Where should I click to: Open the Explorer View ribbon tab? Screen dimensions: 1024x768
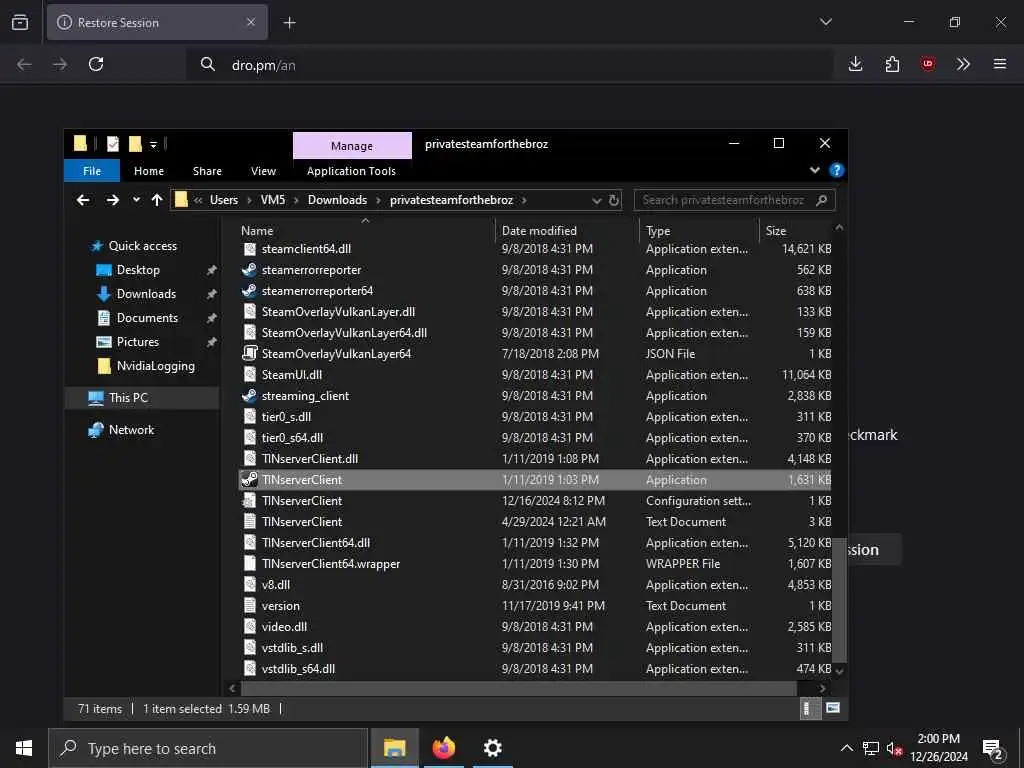263,170
